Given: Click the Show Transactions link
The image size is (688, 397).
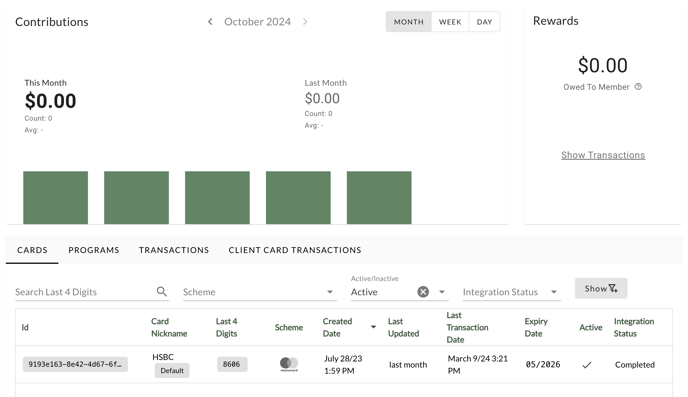Looking at the screenshot, I should coord(603,155).
